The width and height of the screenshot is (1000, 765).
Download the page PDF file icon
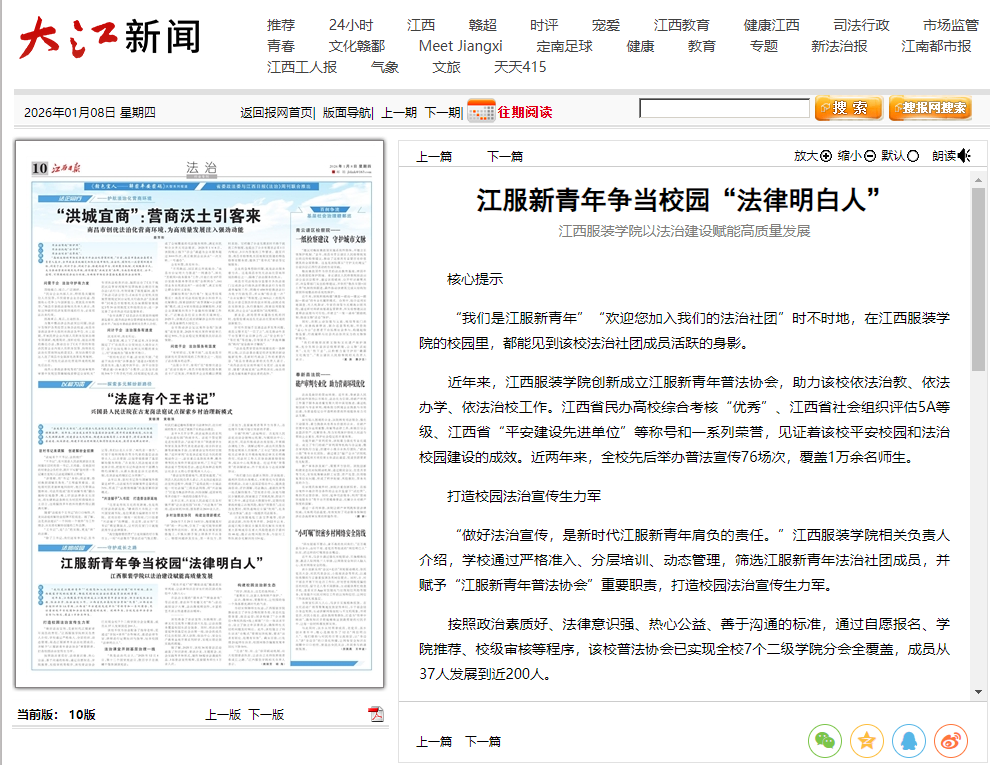pos(376,714)
